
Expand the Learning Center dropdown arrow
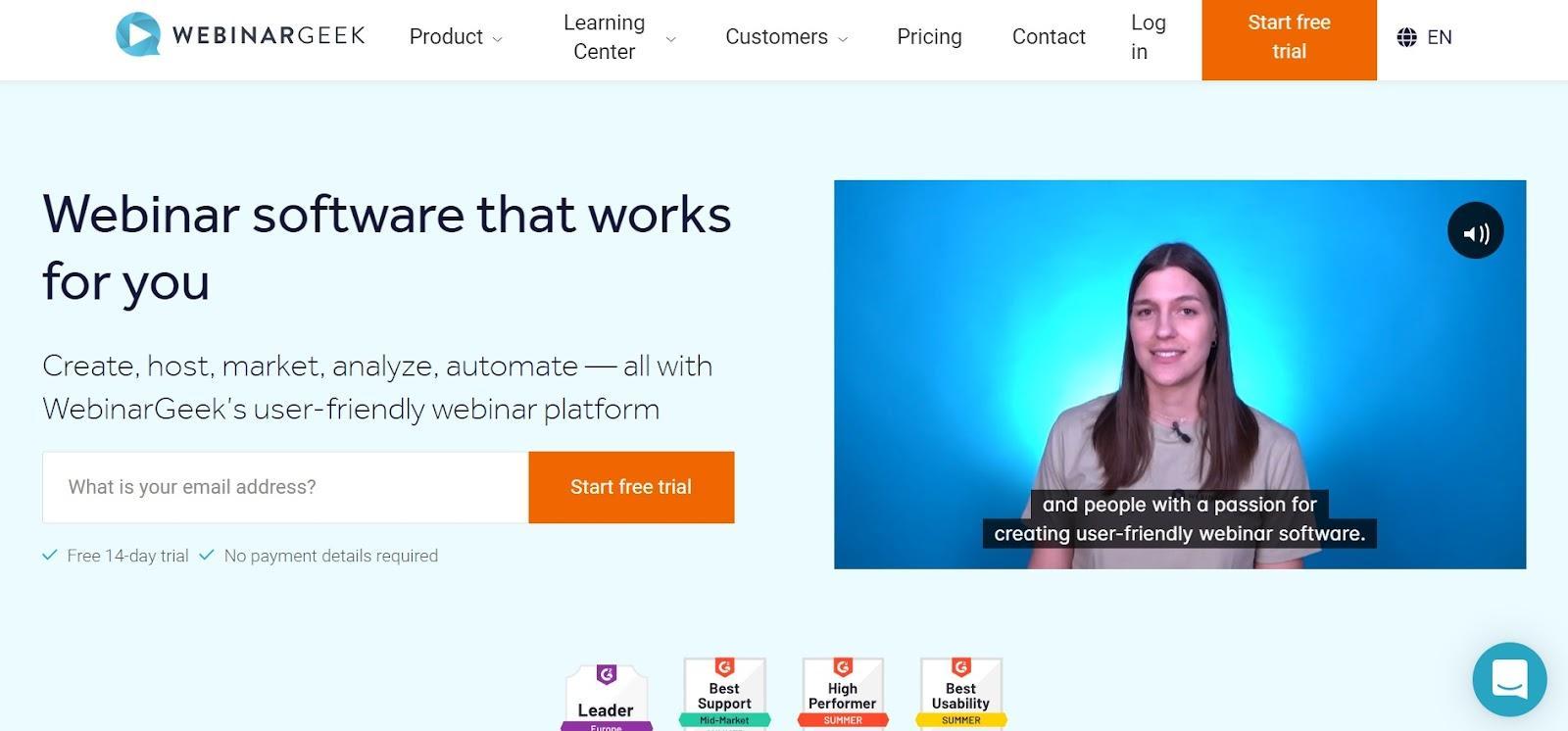click(670, 39)
